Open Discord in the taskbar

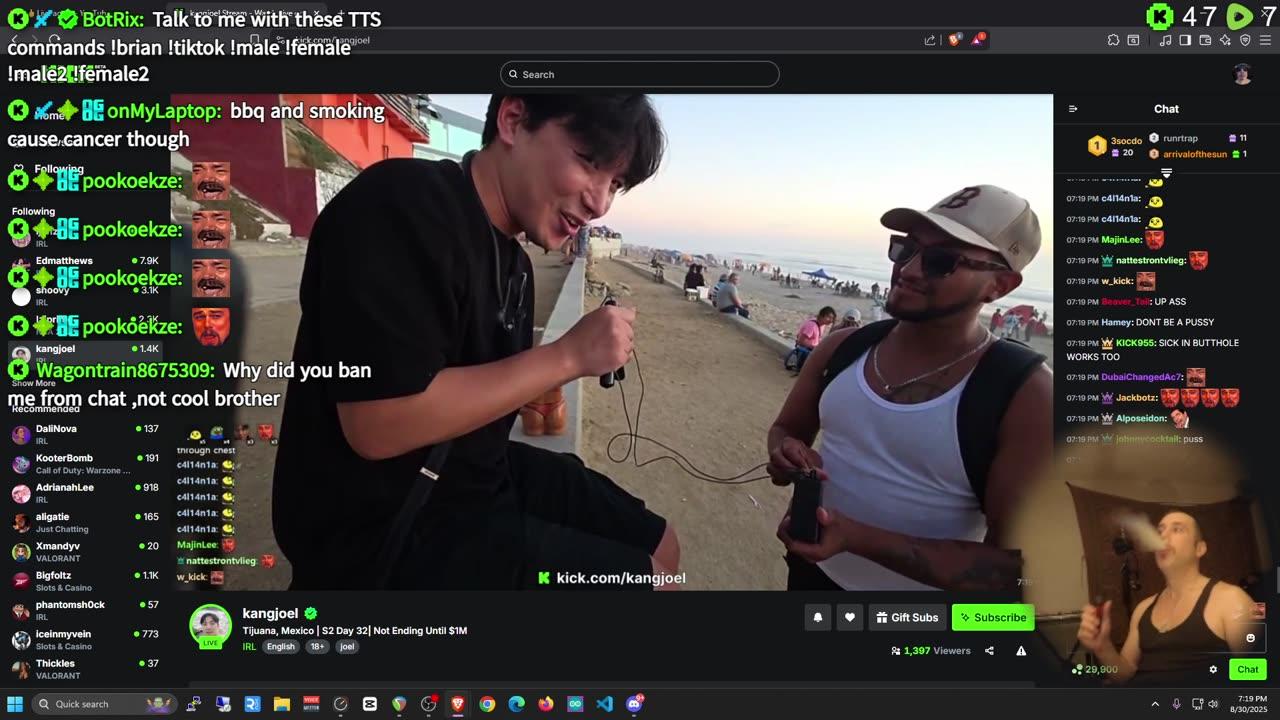tap(634, 704)
